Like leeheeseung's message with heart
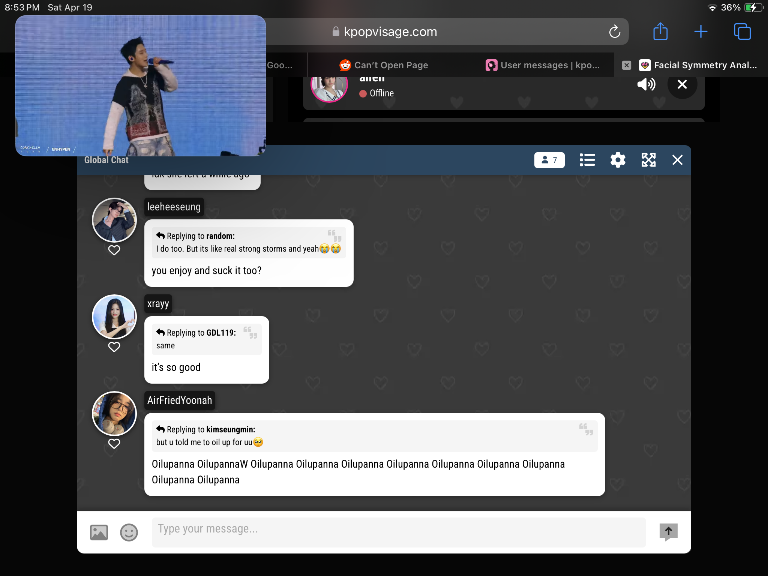Image resolution: width=768 pixels, height=576 pixels. tap(114, 250)
